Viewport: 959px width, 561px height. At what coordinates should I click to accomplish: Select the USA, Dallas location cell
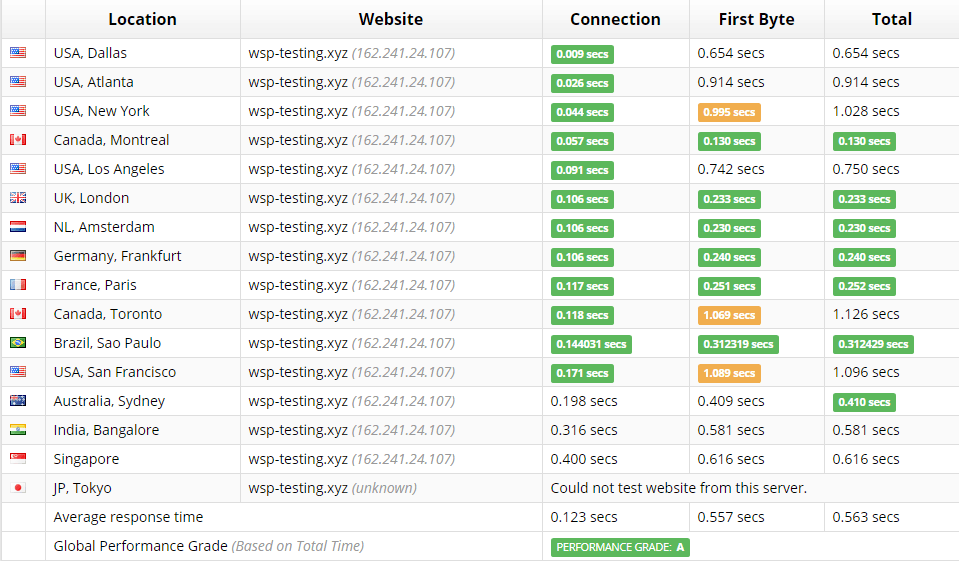(143, 53)
